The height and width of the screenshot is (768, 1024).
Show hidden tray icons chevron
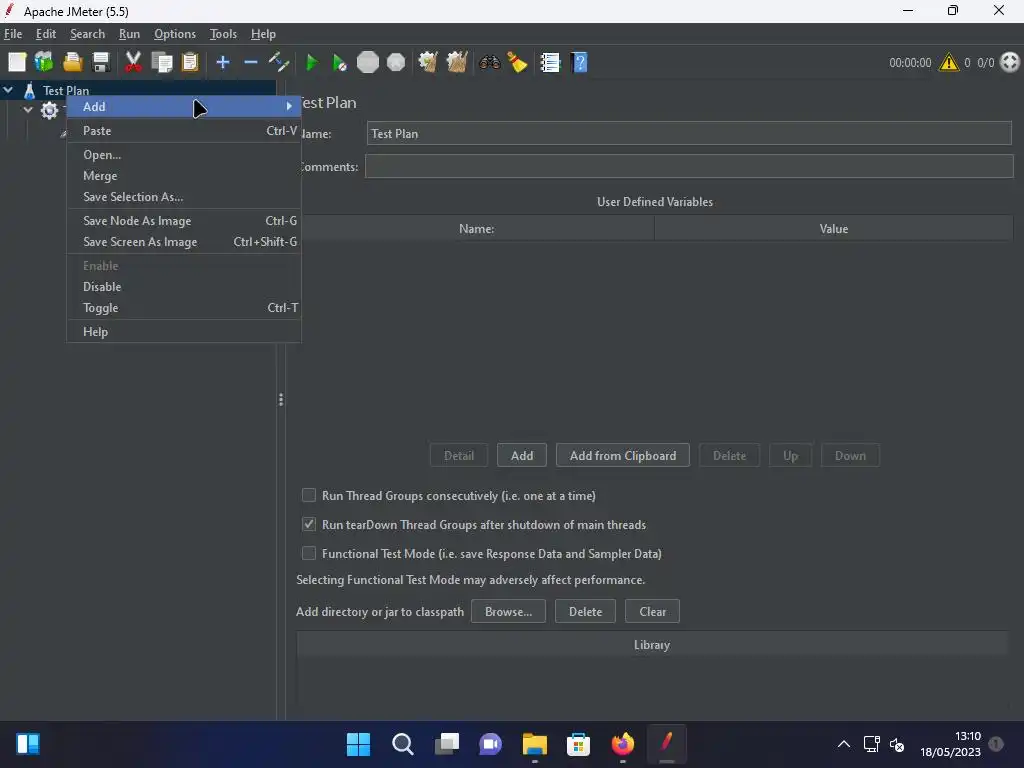pos(844,744)
